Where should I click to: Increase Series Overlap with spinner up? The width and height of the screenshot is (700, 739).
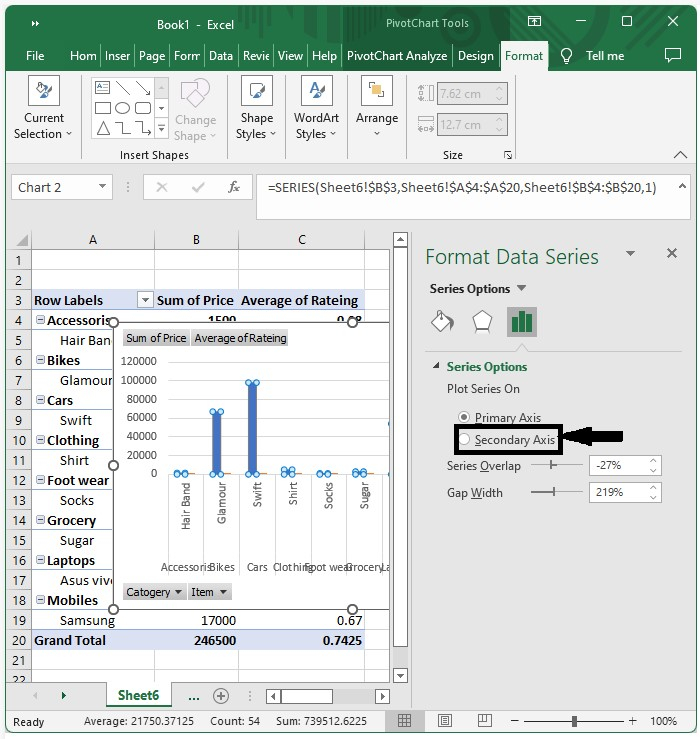[653, 460]
